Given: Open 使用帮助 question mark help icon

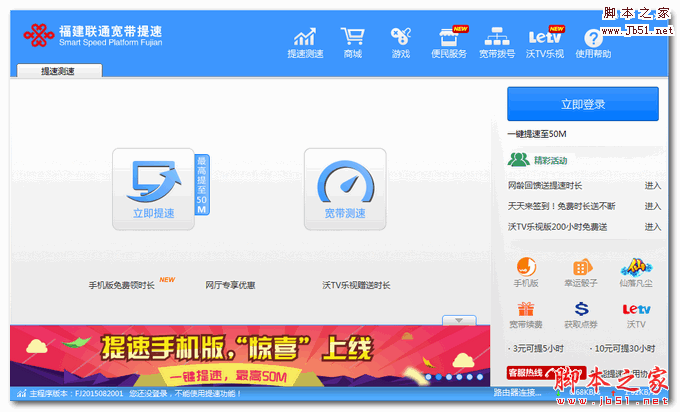Looking at the screenshot, I should point(593,43).
